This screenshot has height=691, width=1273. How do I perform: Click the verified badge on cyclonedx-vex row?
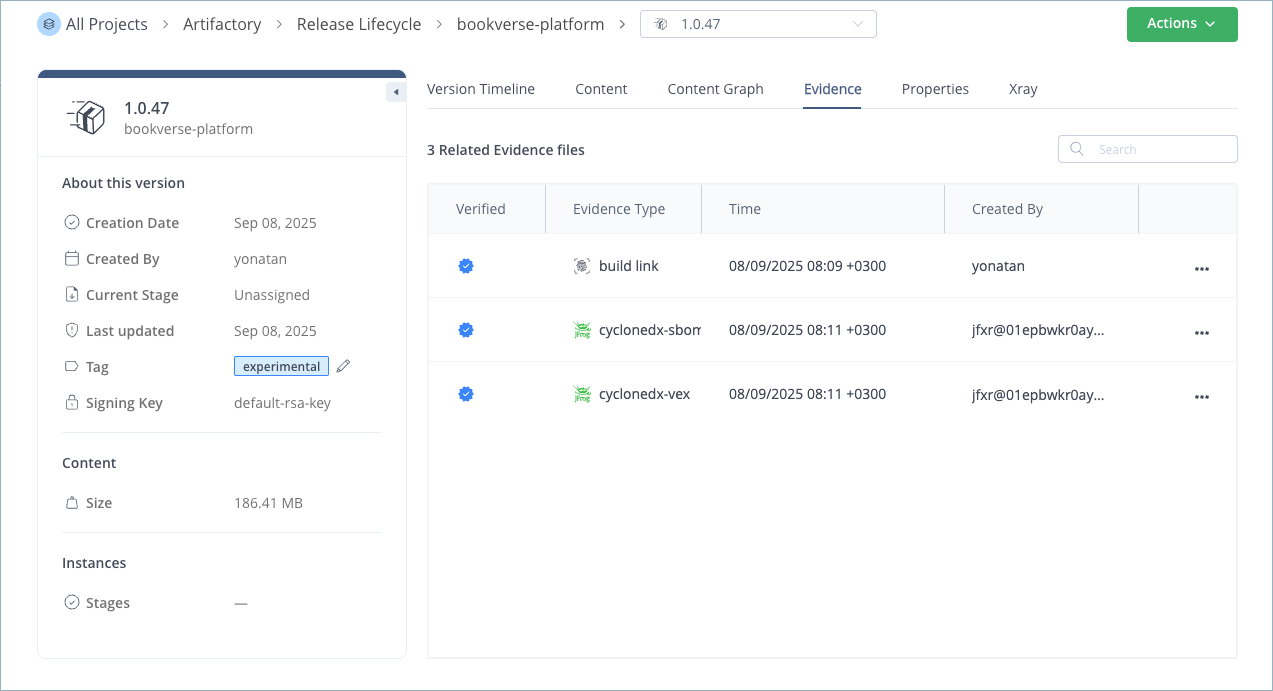[x=465, y=393]
